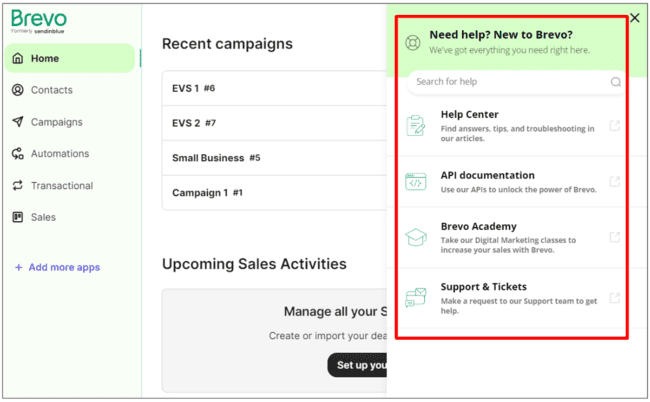Open the Small Business #5 campaign
The image size is (650, 402).
[x=216, y=158]
